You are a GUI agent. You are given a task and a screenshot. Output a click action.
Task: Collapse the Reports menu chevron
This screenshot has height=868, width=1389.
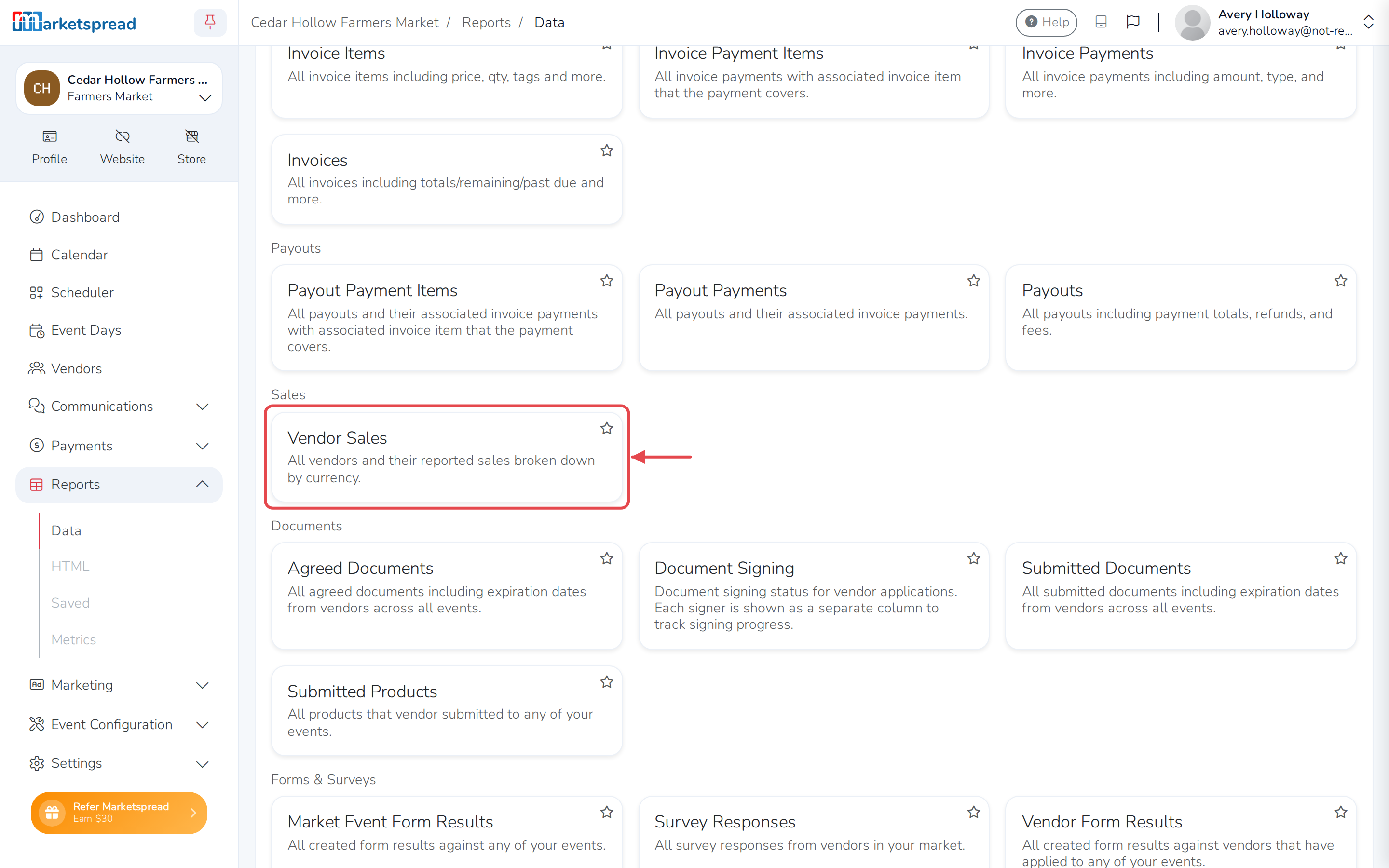tap(202, 485)
